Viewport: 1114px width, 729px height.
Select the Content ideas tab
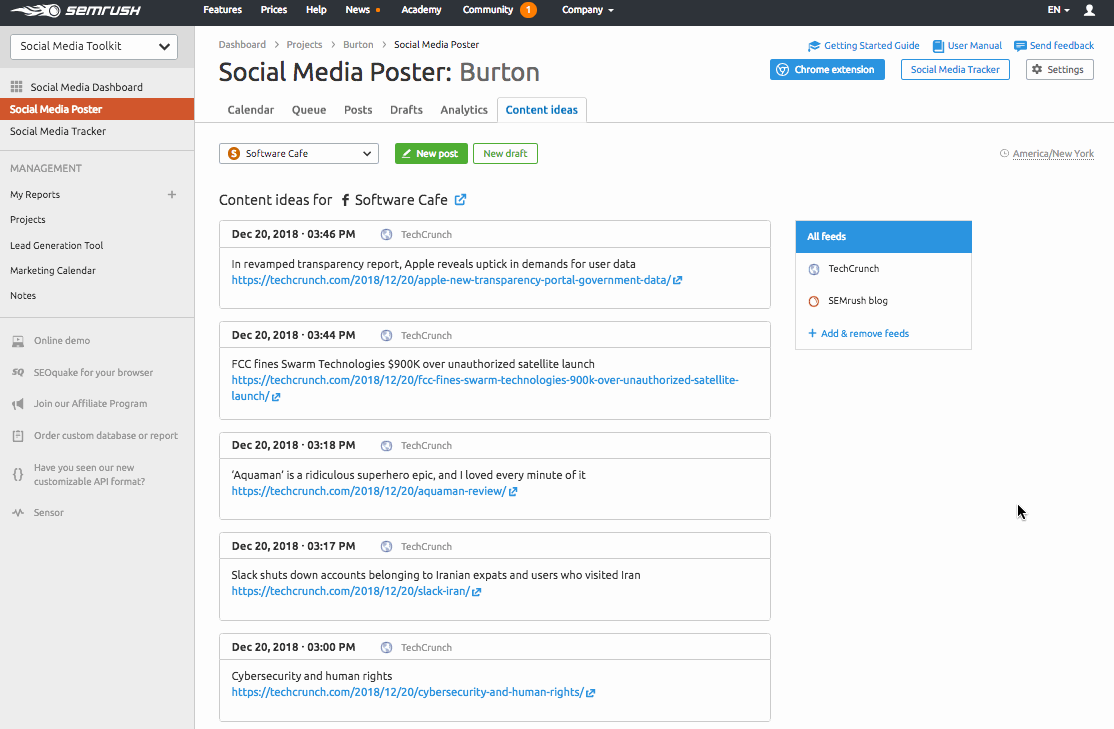pyautogui.click(x=542, y=110)
